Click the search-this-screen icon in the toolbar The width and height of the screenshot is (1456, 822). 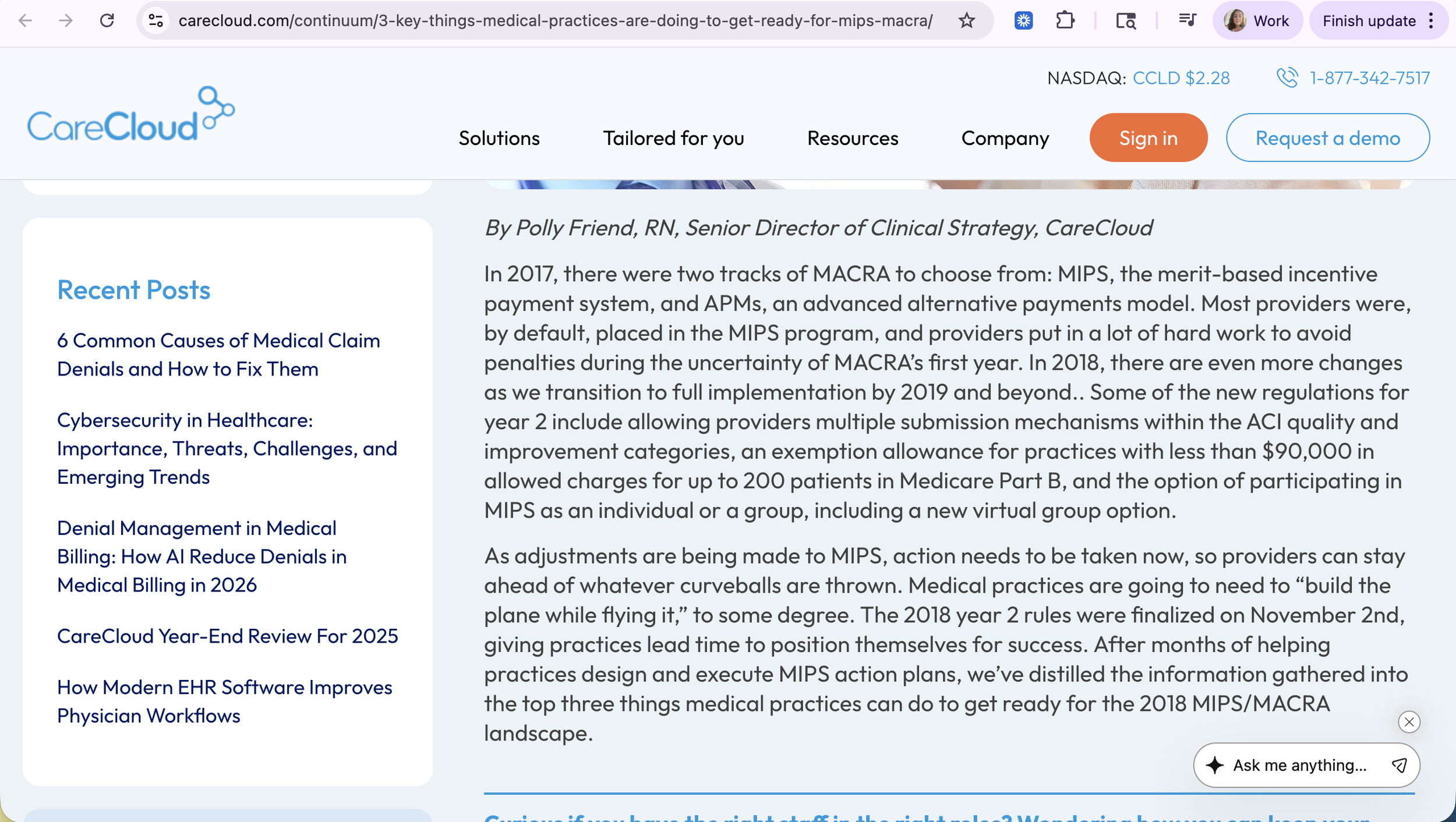(1125, 21)
